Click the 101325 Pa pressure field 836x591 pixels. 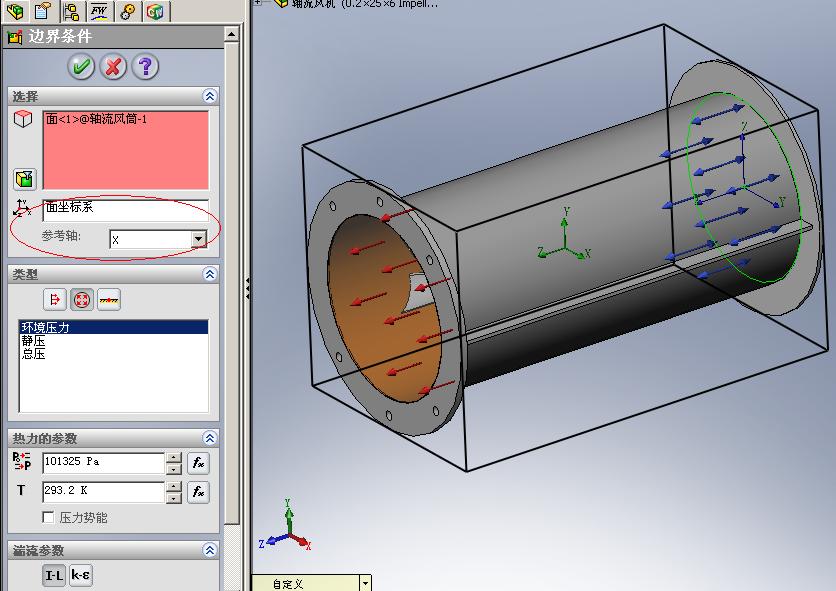[103, 462]
